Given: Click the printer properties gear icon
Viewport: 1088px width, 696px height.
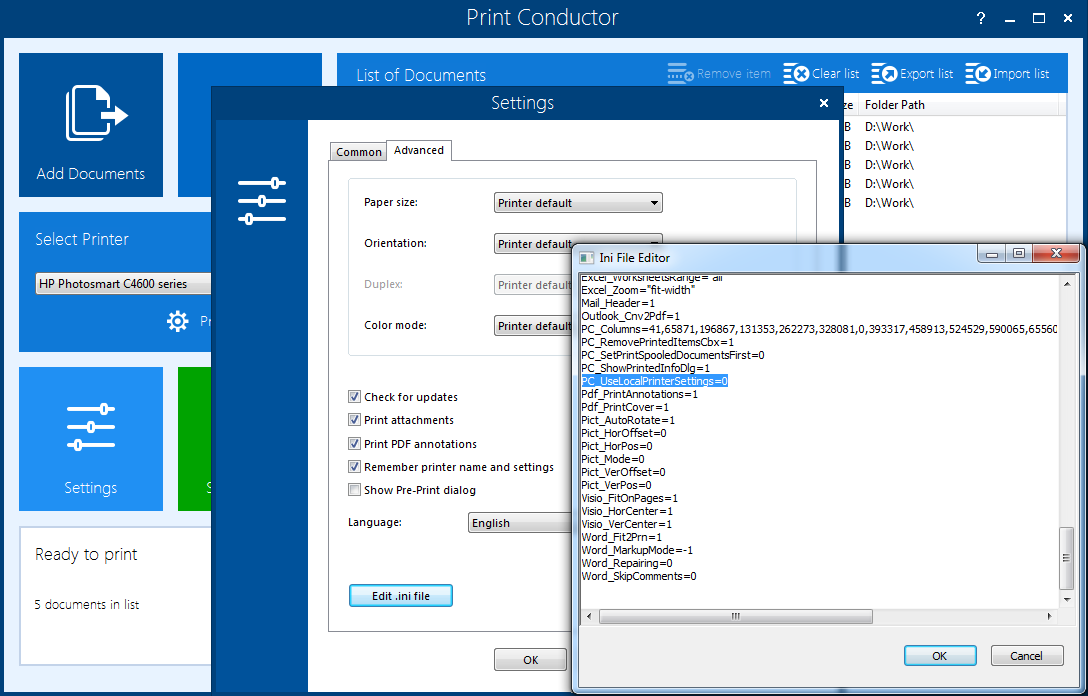Looking at the screenshot, I should click(178, 321).
